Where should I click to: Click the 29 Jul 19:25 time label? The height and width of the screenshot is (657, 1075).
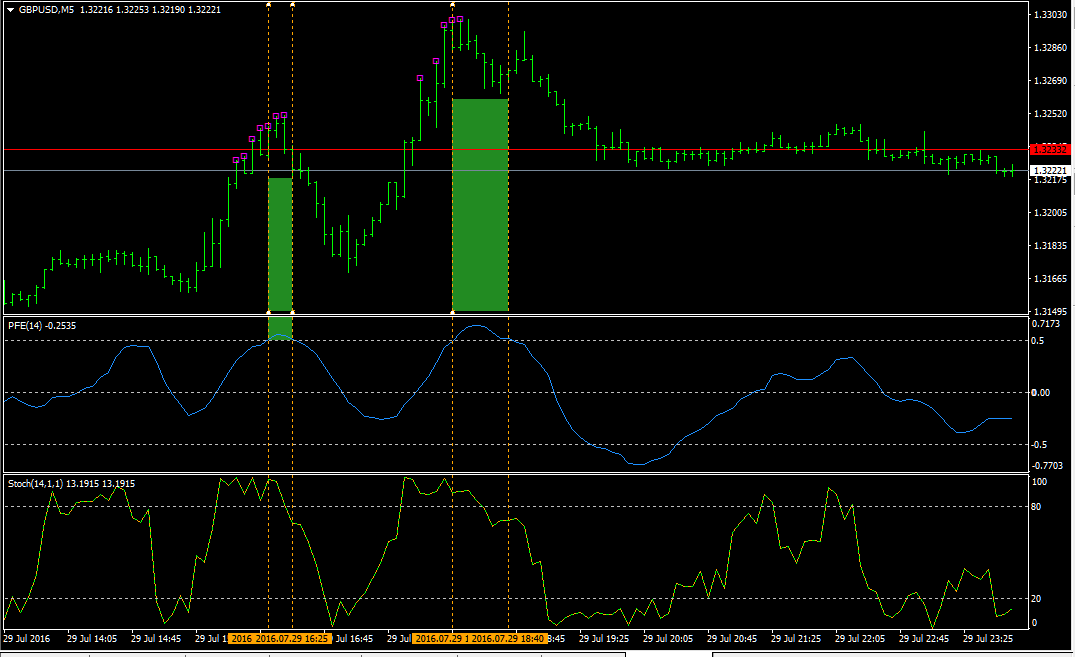click(604, 638)
